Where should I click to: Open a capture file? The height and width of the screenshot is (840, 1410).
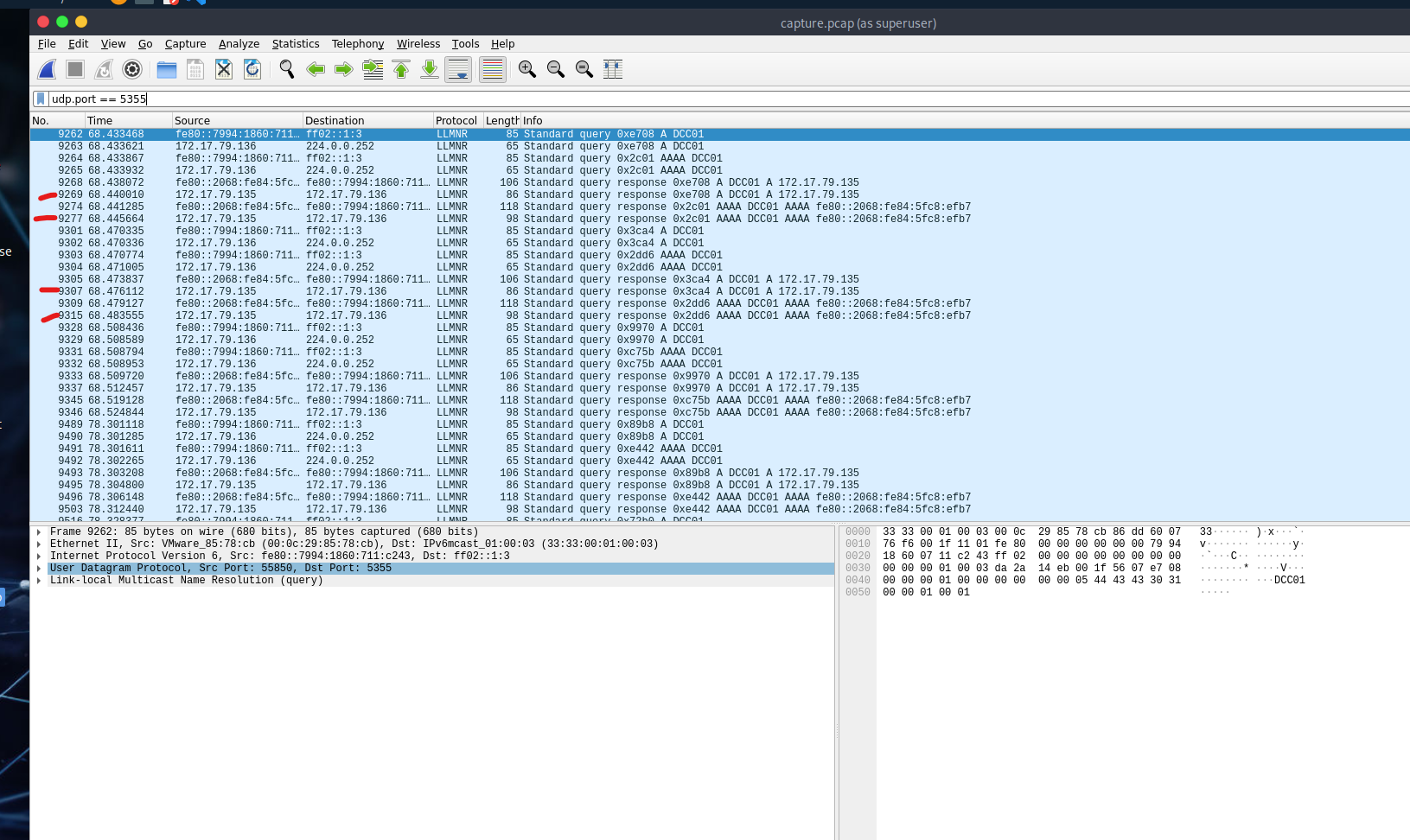click(167, 69)
